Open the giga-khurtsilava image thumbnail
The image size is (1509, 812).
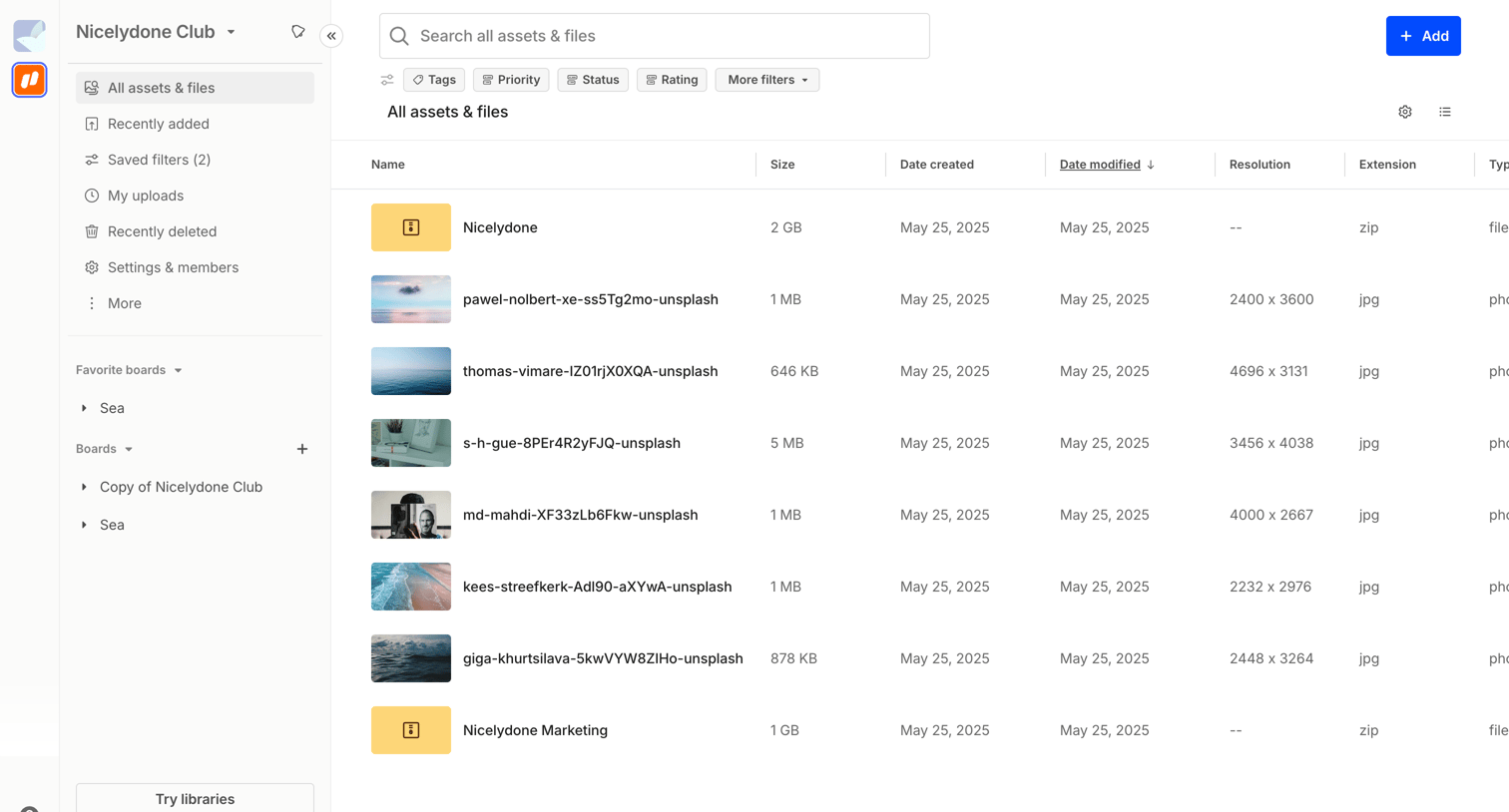pyautogui.click(x=411, y=658)
